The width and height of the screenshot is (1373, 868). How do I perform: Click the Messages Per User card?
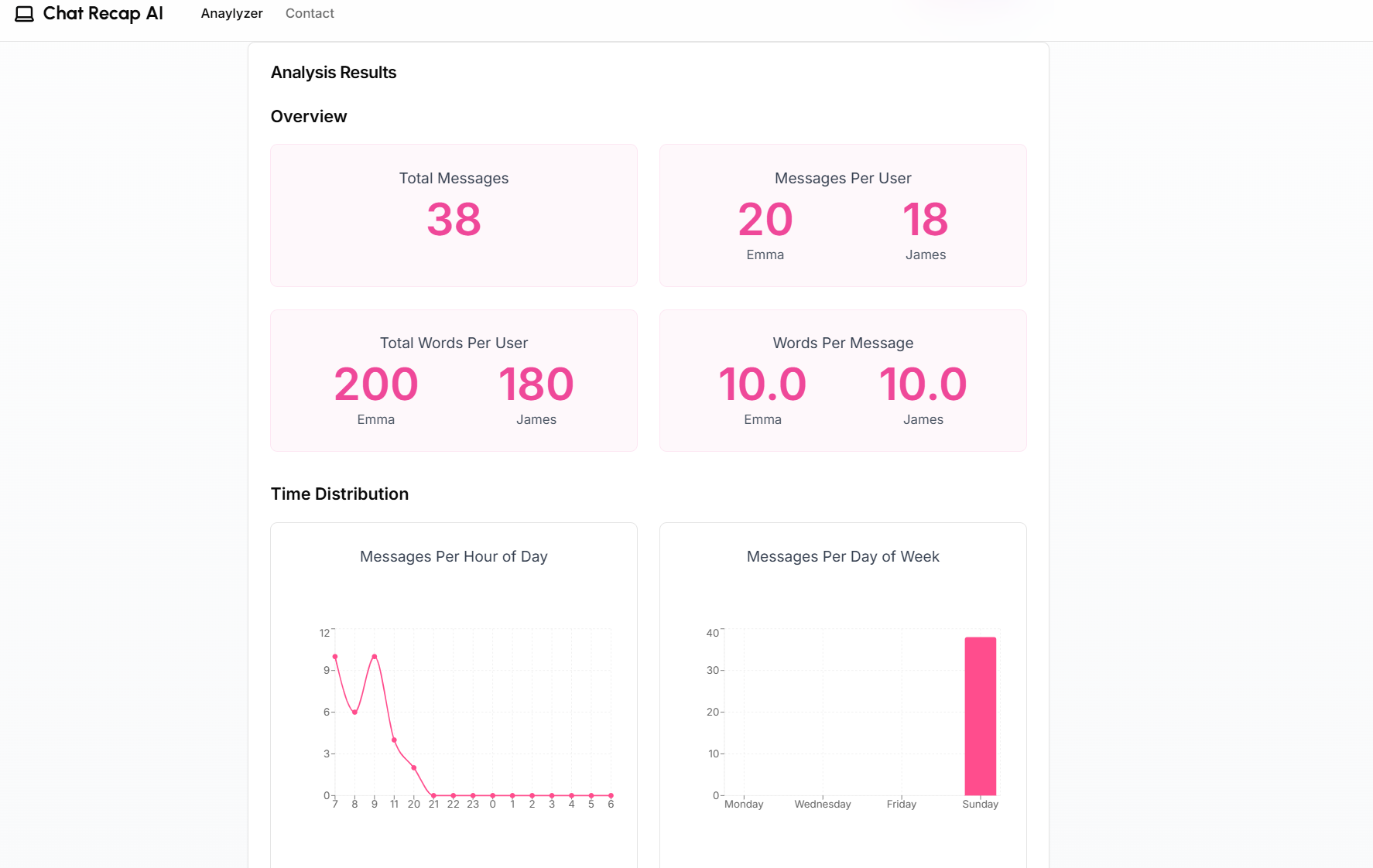843,215
